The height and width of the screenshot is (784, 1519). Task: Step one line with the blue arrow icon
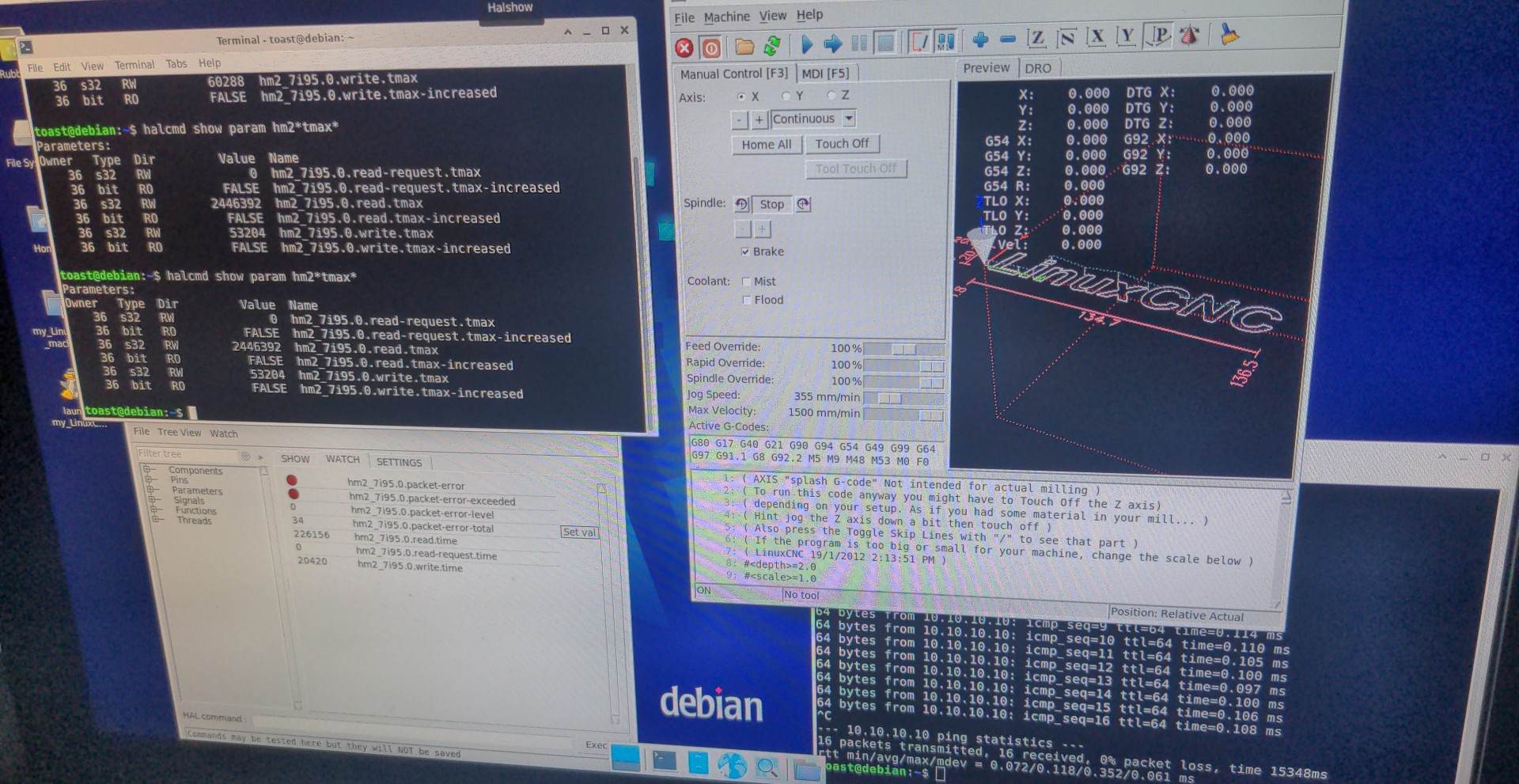coord(831,44)
